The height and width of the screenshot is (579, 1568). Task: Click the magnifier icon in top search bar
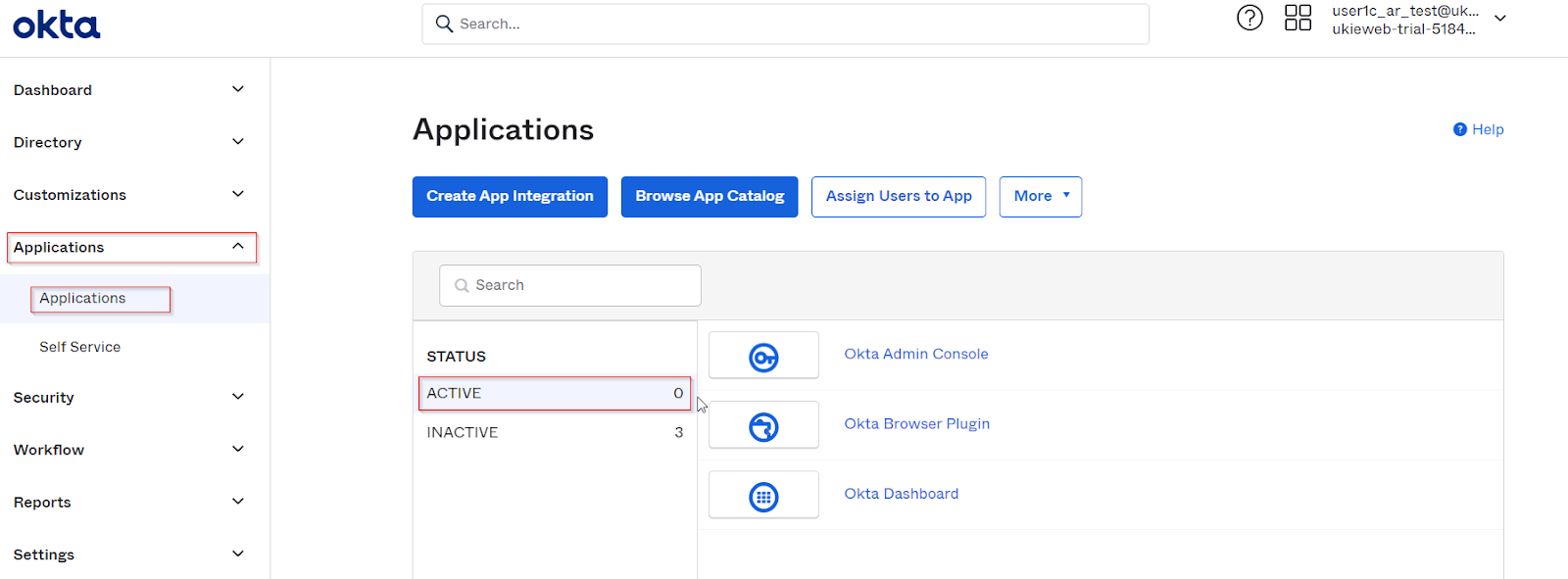point(444,24)
